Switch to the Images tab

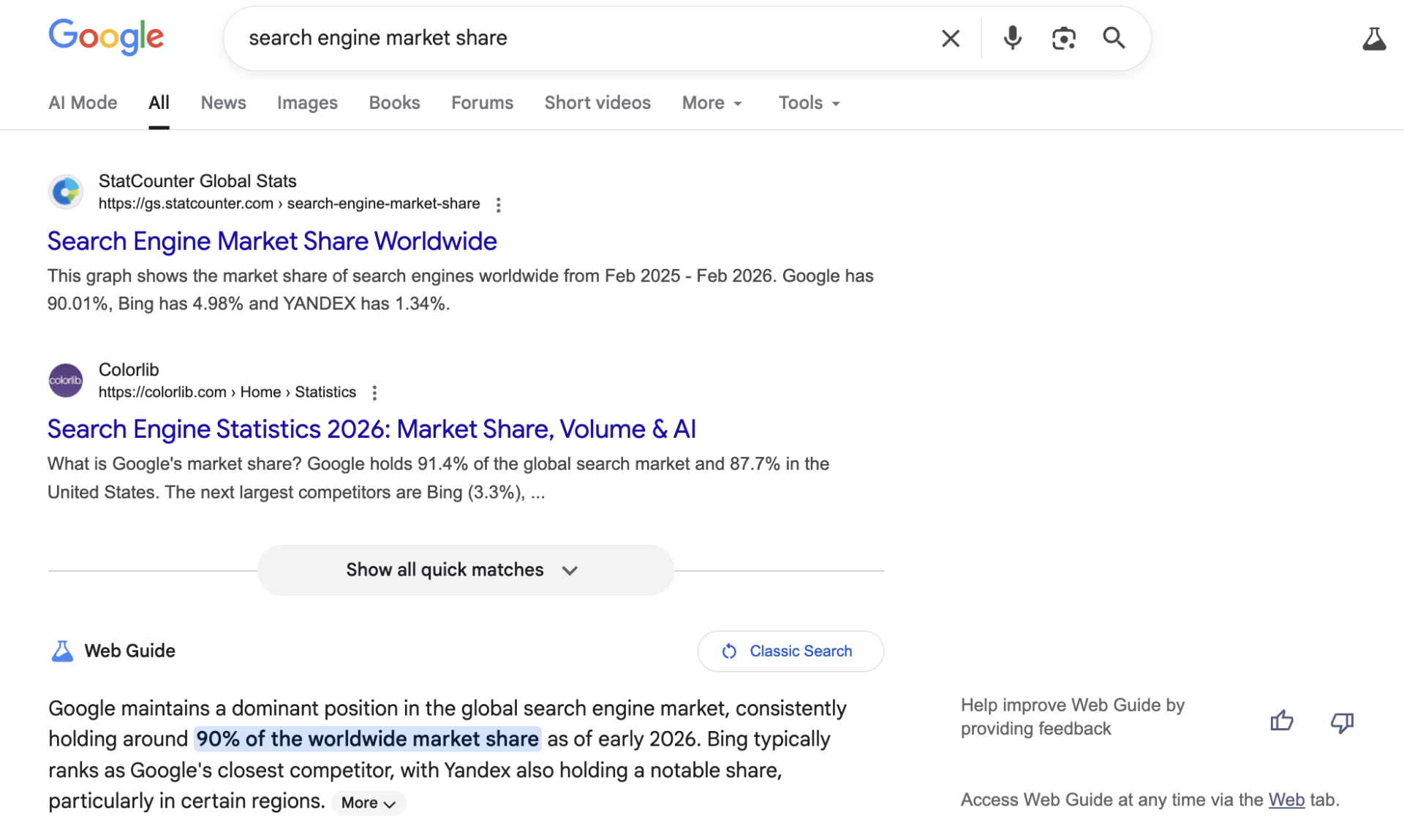[x=307, y=103]
